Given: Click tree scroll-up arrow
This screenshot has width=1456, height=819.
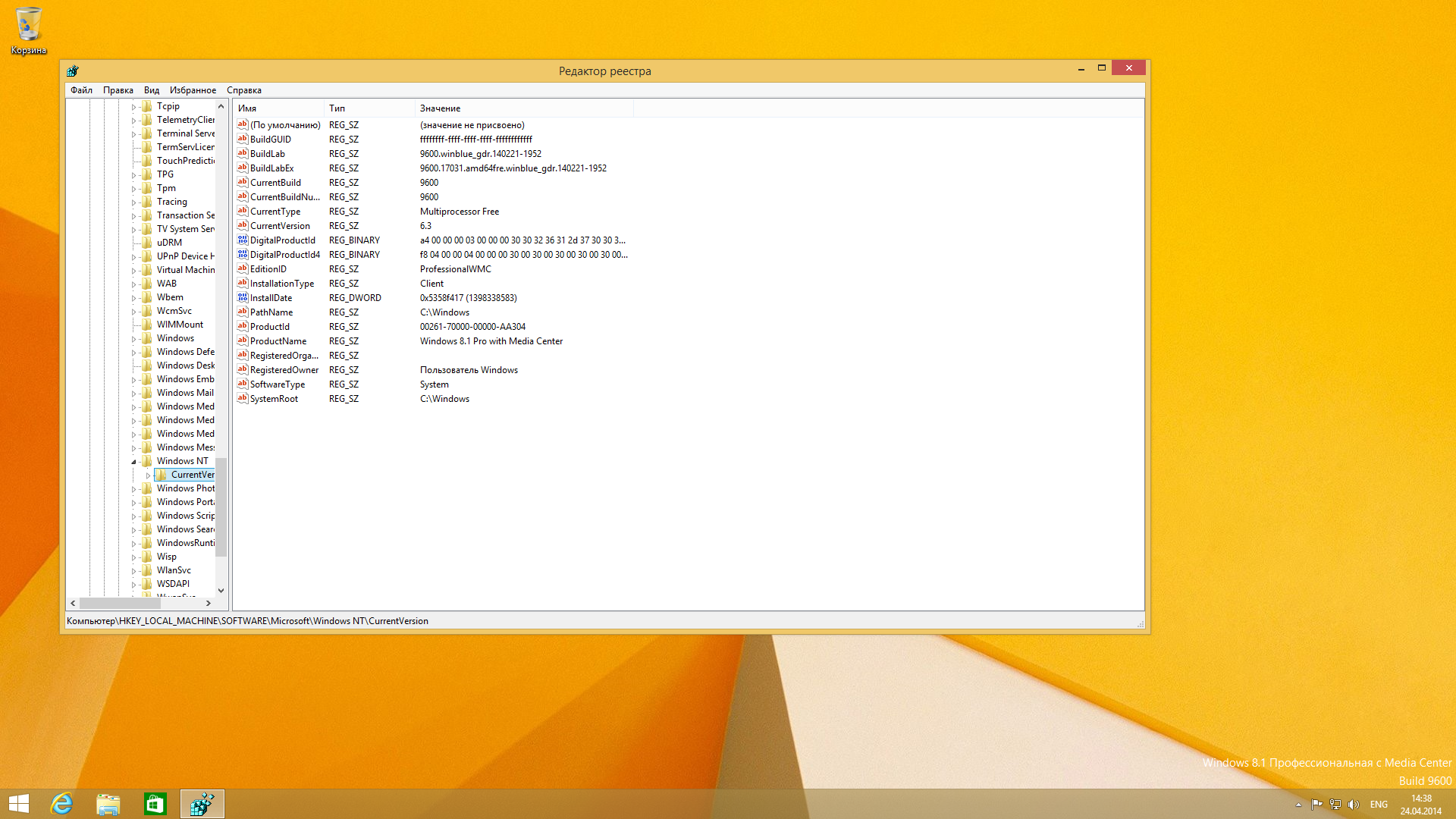Looking at the screenshot, I should pyautogui.click(x=221, y=106).
